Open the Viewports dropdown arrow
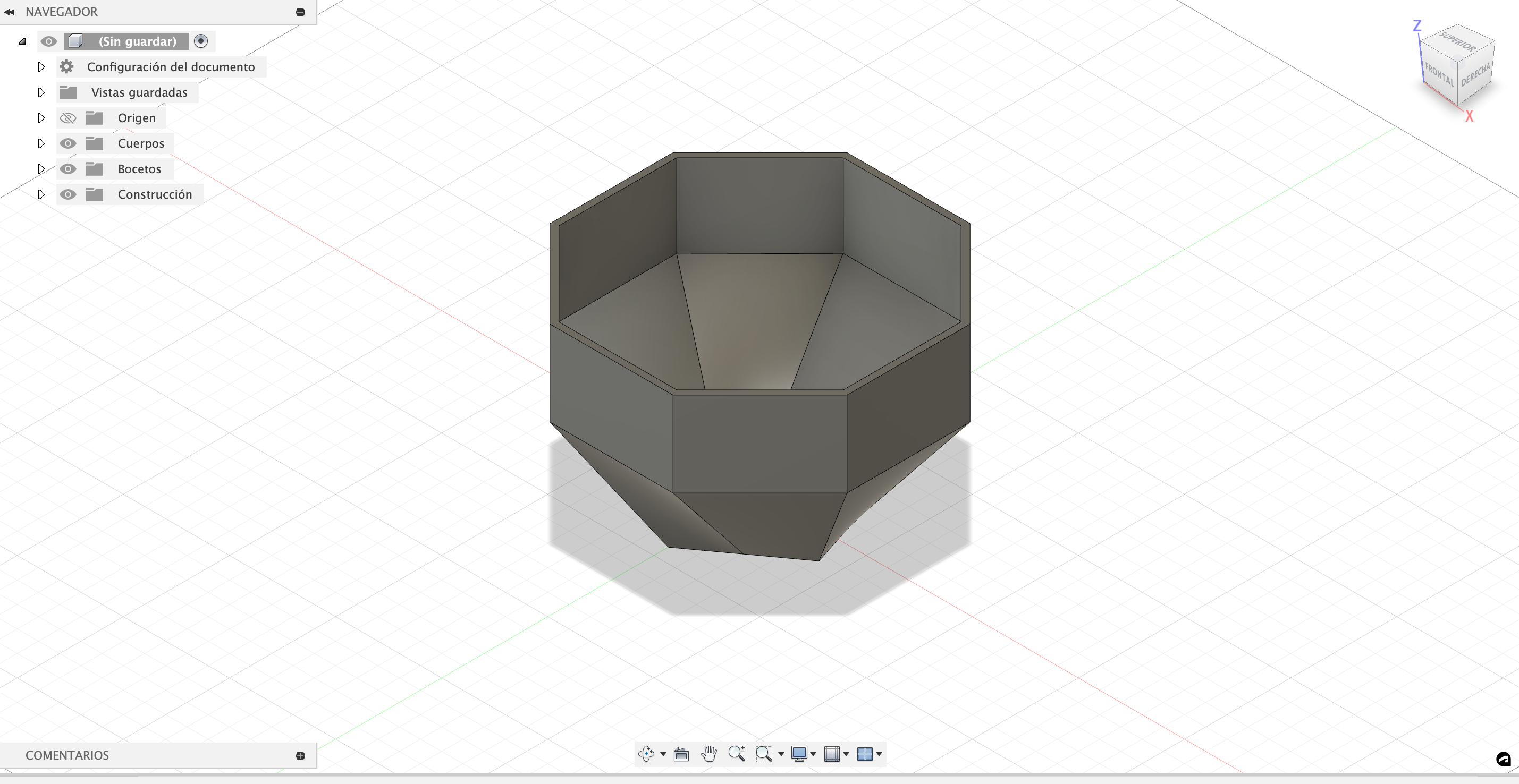The height and width of the screenshot is (784, 1519). click(879, 755)
